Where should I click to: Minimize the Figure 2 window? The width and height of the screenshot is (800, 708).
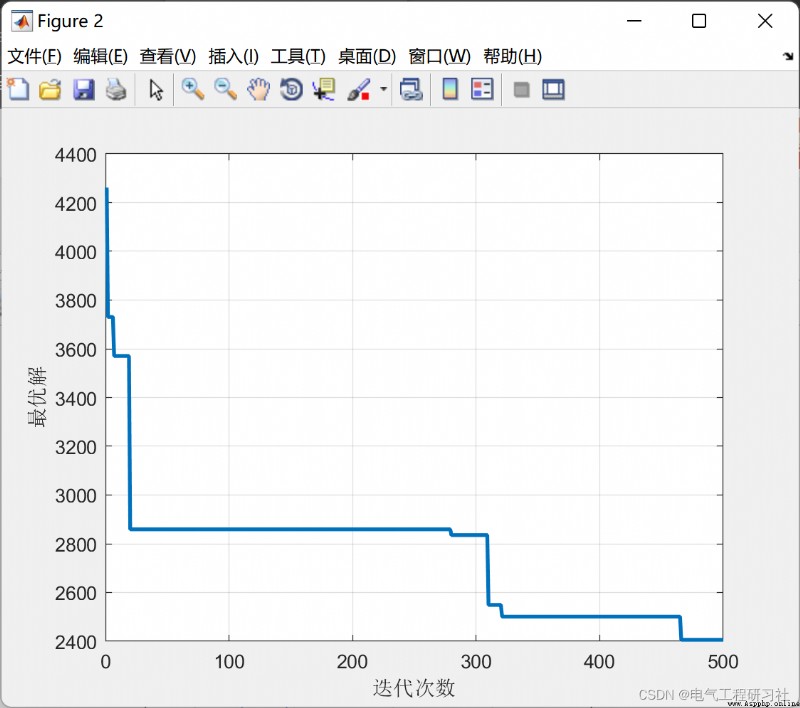pyautogui.click(x=634, y=21)
